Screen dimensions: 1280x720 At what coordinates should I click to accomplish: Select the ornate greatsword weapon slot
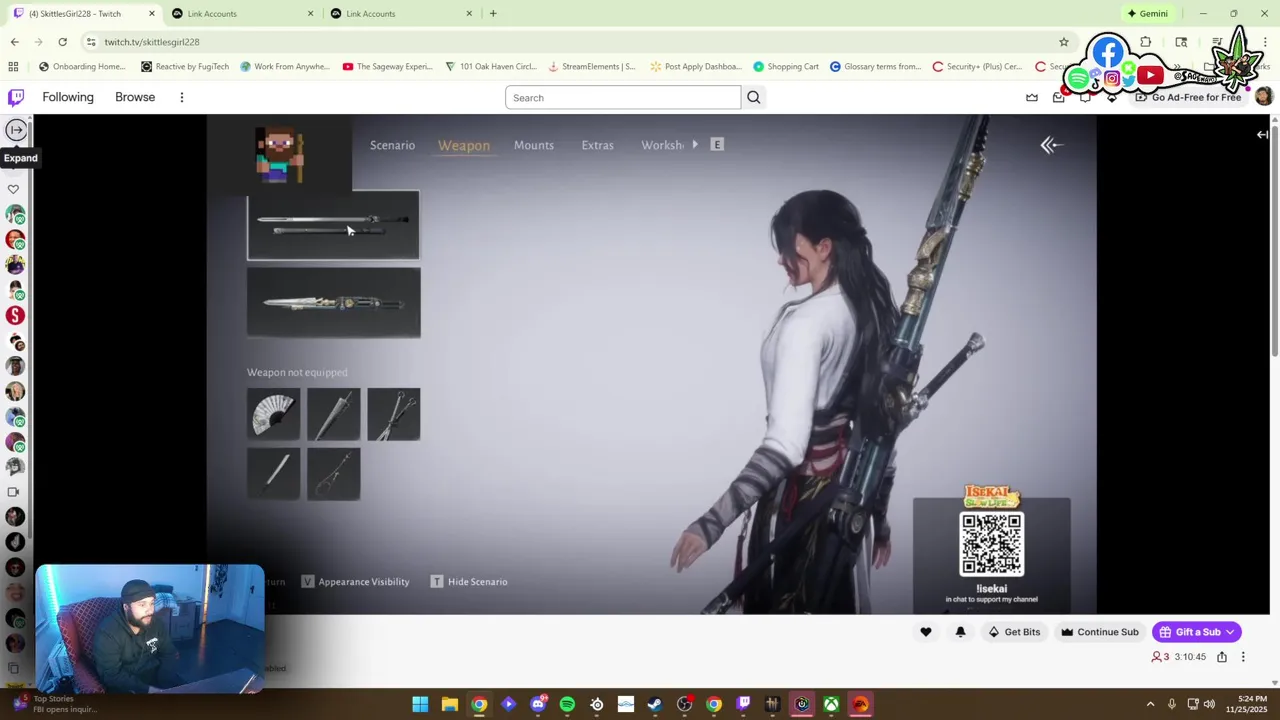pyautogui.click(x=333, y=303)
